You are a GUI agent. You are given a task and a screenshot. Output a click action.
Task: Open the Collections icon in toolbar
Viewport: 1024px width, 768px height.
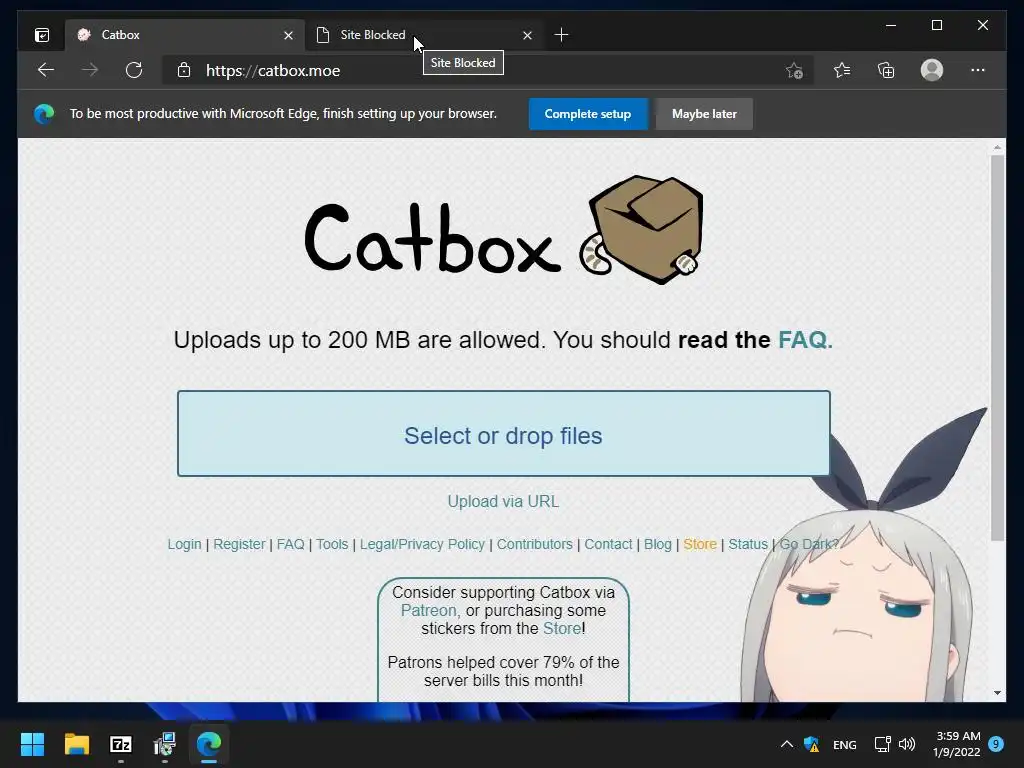[x=886, y=70]
